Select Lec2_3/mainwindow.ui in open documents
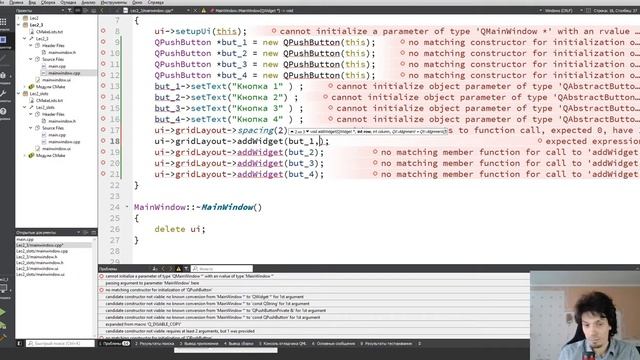This screenshot has height=360, width=640. tap(37, 269)
